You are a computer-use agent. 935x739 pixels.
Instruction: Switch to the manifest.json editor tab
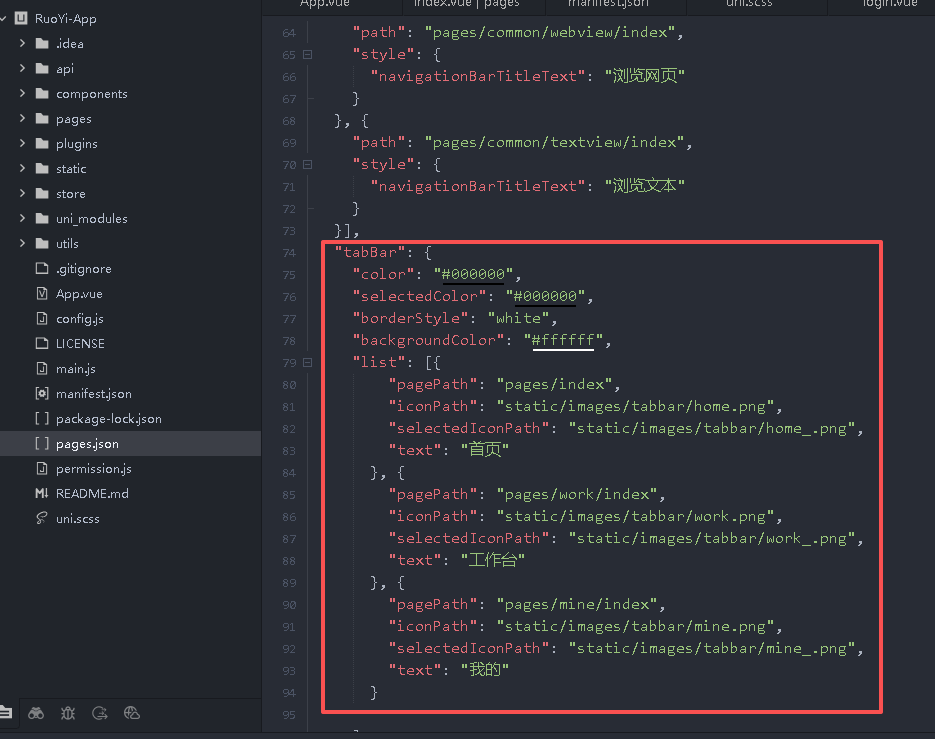pos(608,4)
